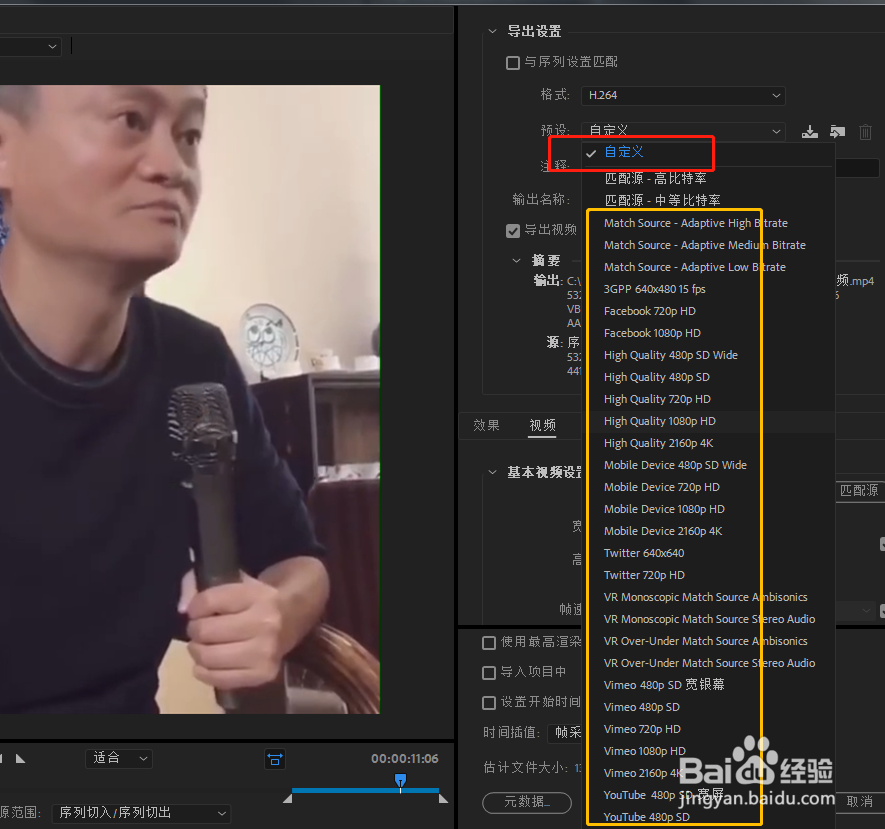Click the 元数据 button
885x829 pixels.
pos(527,802)
